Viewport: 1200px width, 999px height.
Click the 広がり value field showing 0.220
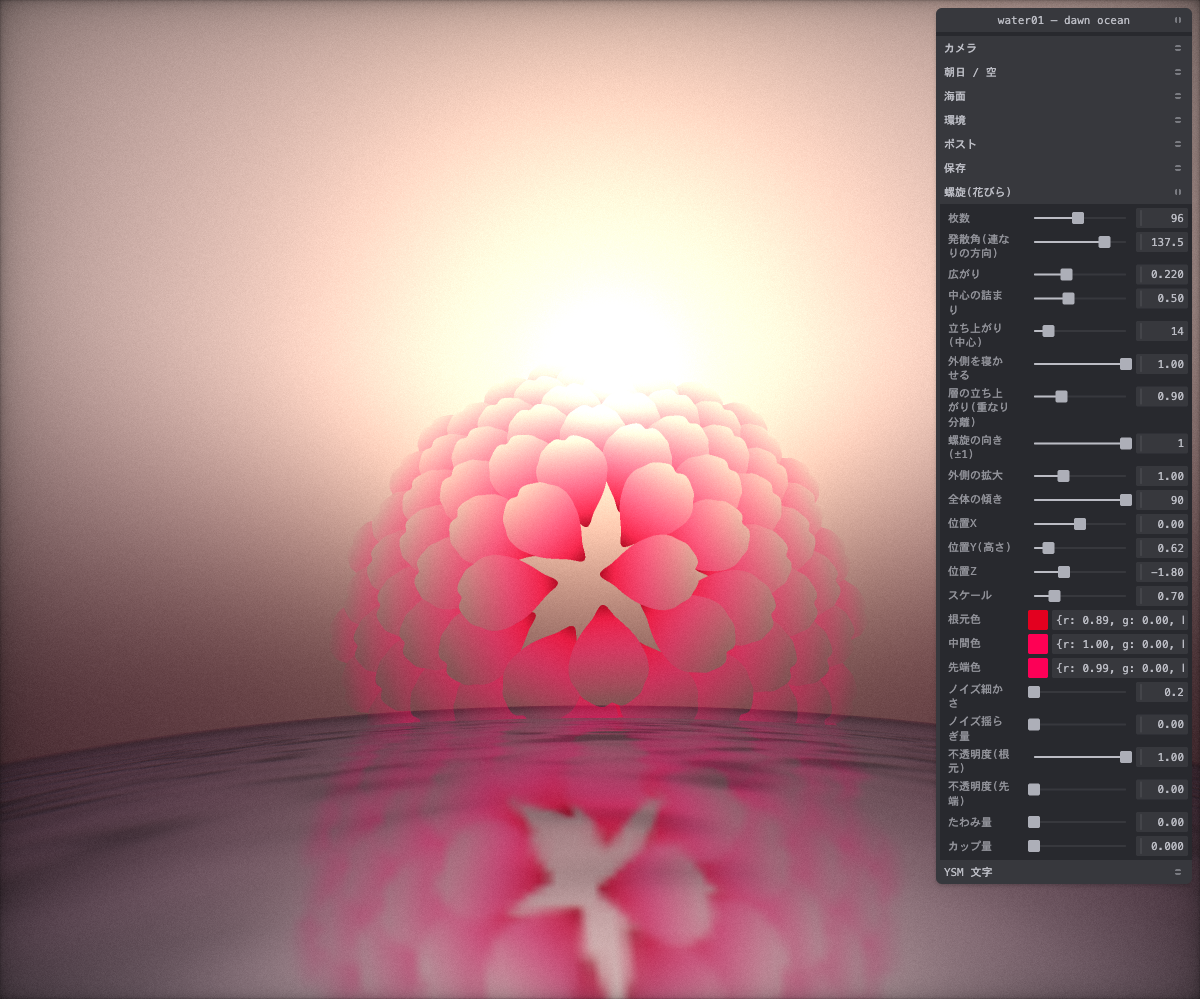(1162, 274)
